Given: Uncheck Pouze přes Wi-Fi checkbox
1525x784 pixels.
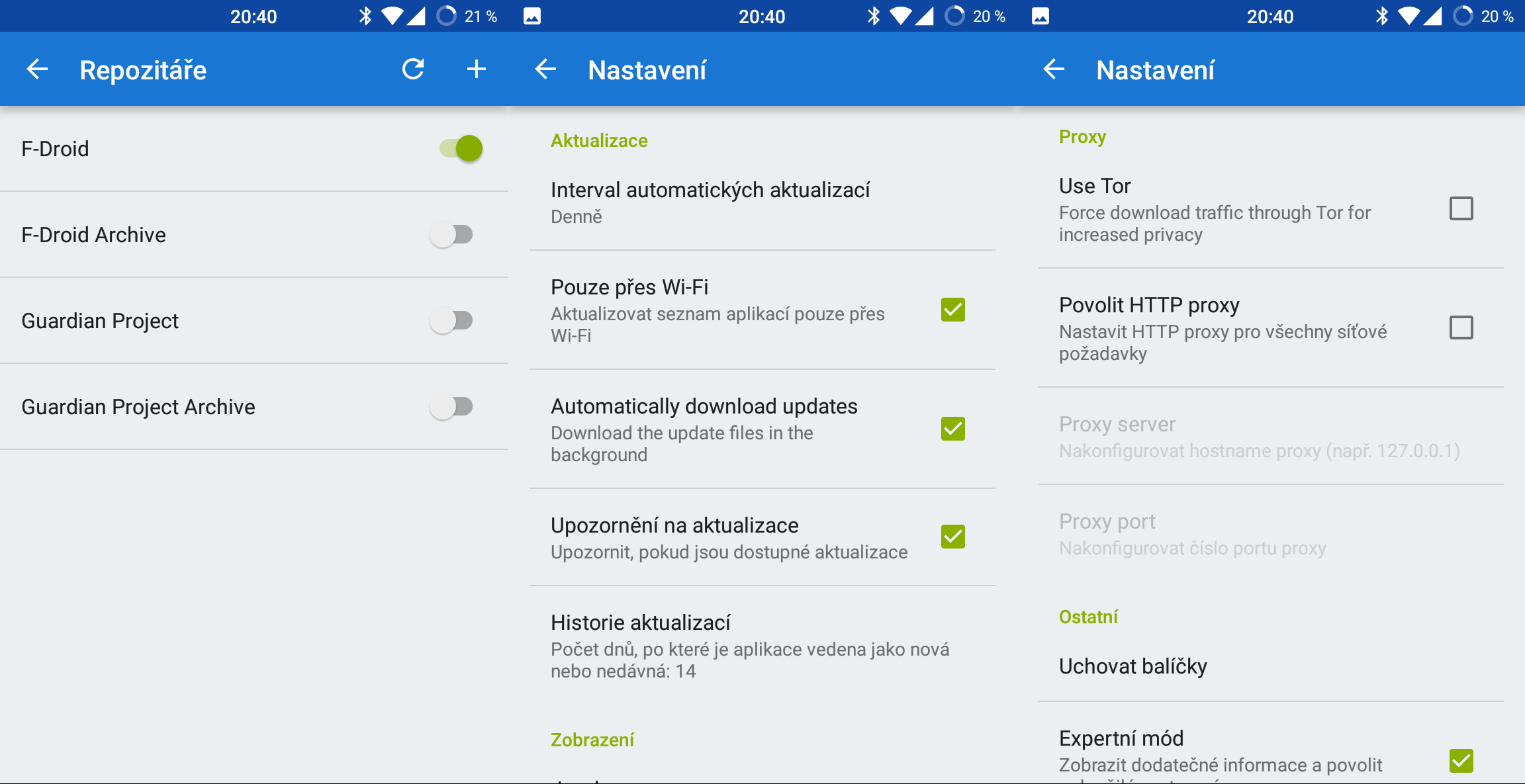Looking at the screenshot, I should click(952, 310).
